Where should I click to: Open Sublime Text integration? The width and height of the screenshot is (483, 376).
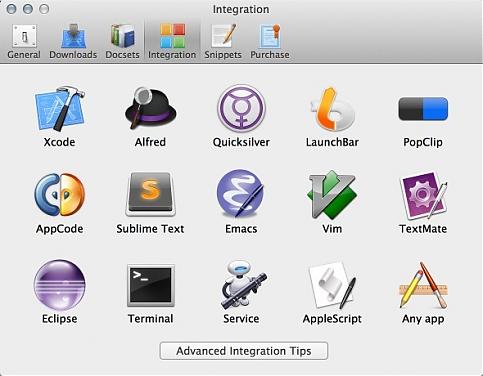tap(150, 194)
